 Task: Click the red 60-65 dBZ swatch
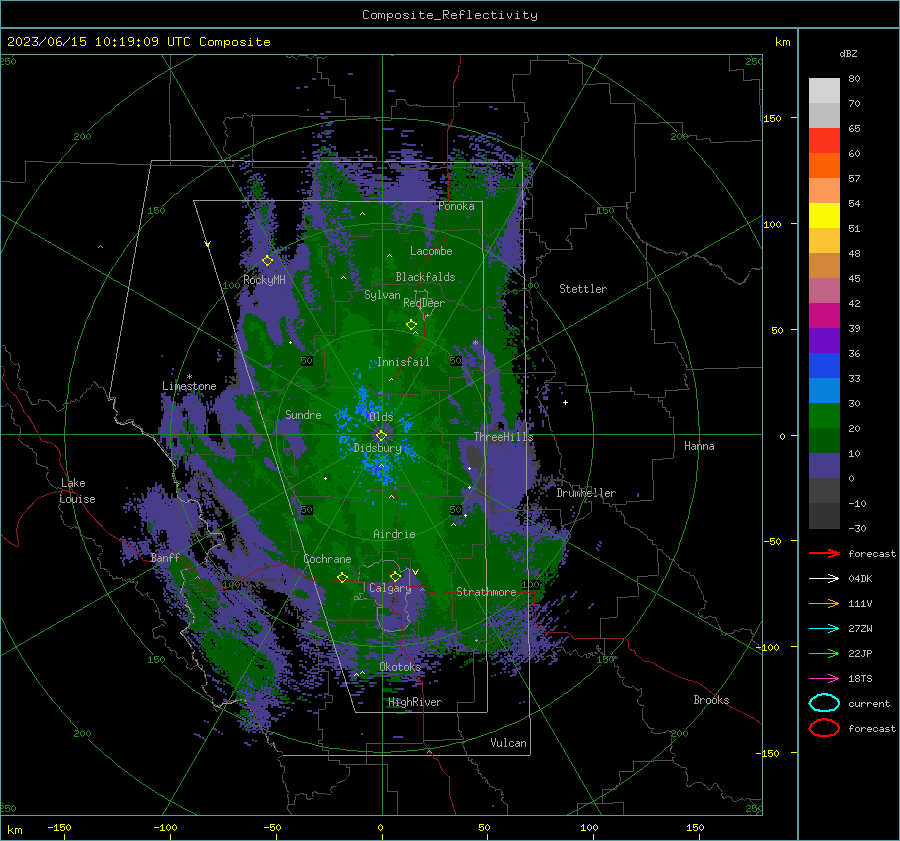(x=824, y=140)
